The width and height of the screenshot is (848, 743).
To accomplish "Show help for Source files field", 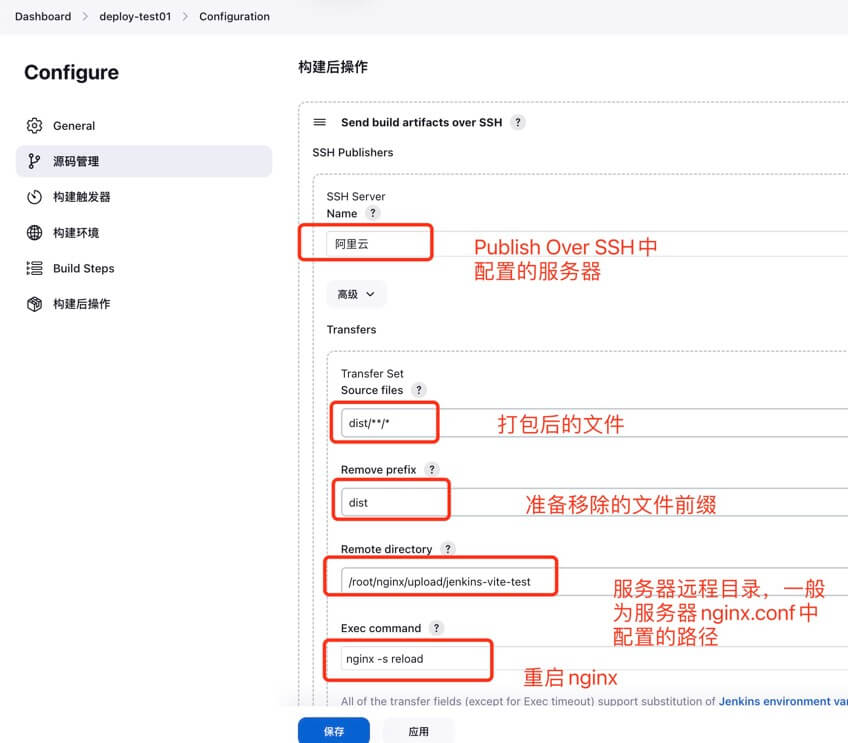I will 419,390.
